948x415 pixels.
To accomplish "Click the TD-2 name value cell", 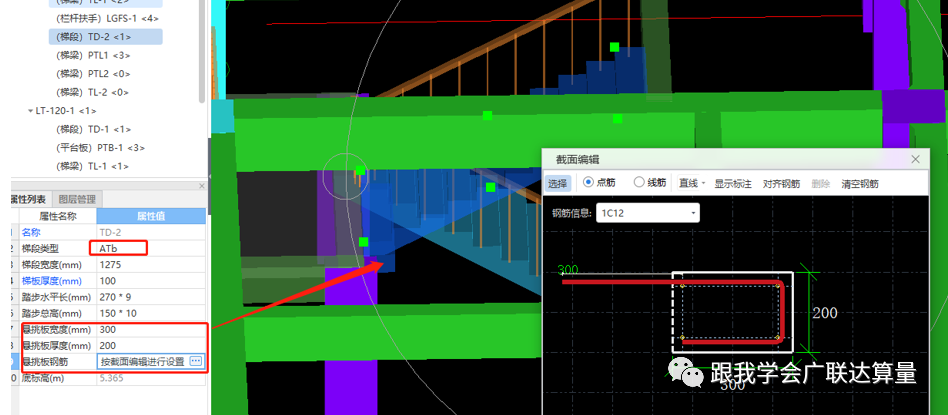I will 151,232.
